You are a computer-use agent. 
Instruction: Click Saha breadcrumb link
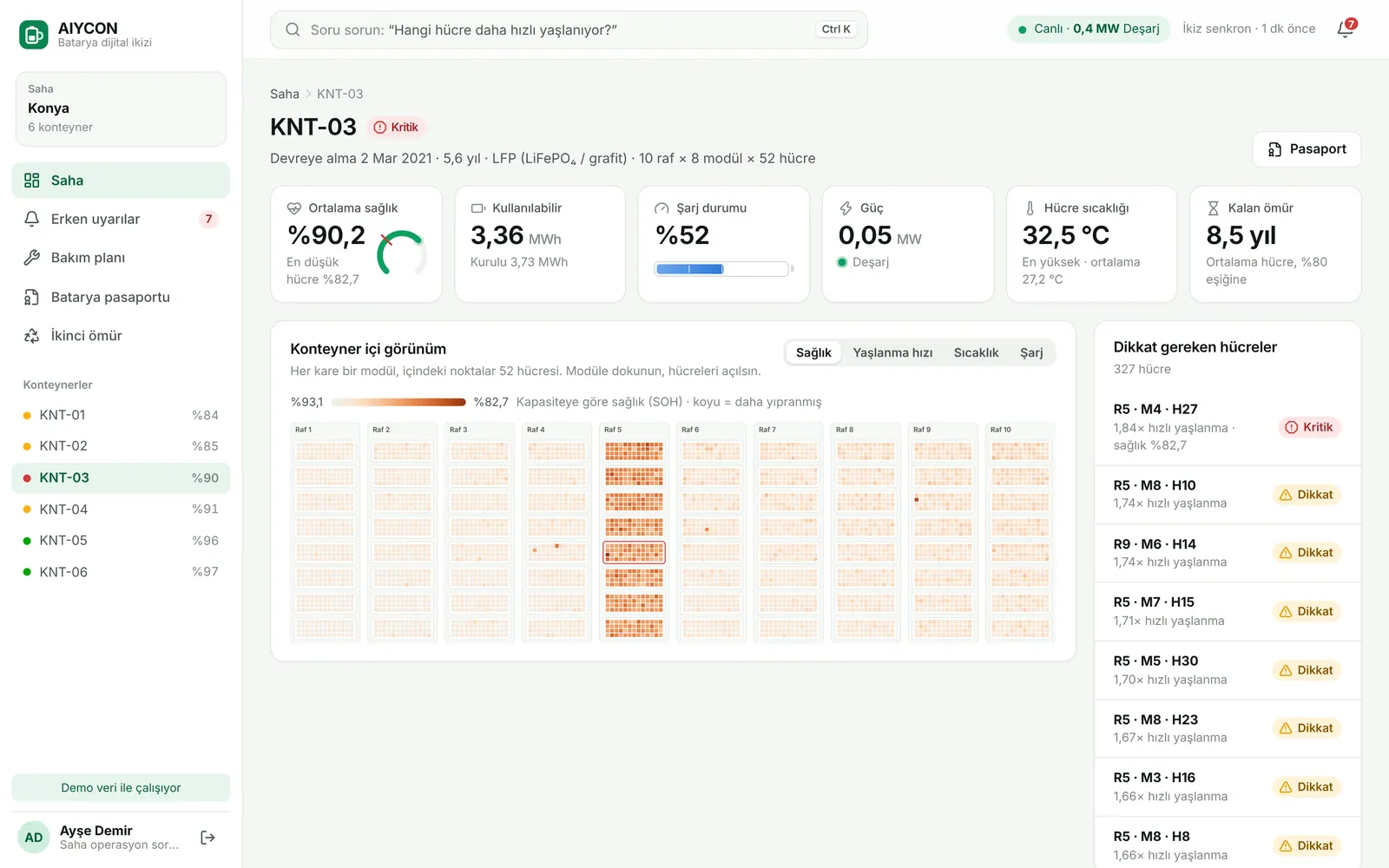pyautogui.click(x=284, y=94)
